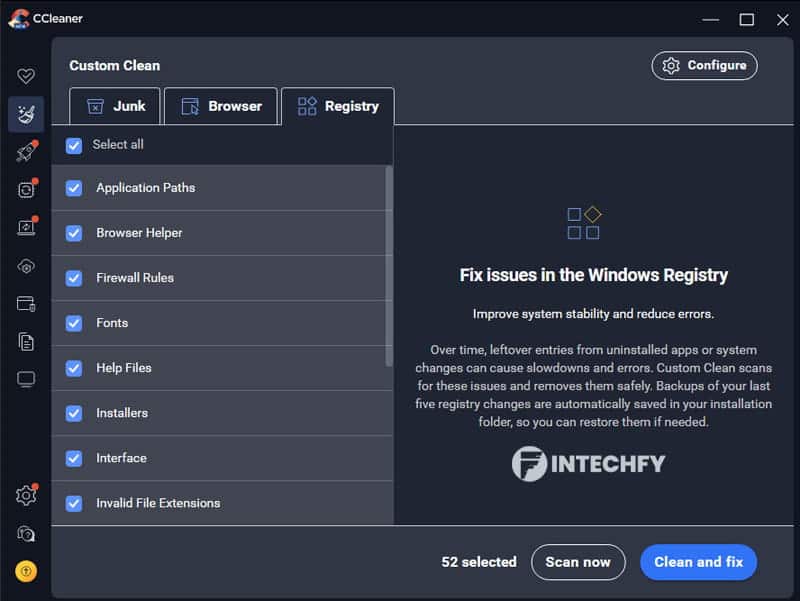800x601 pixels.
Task: Click the Custom Clean heading
Action: [x=115, y=65]
